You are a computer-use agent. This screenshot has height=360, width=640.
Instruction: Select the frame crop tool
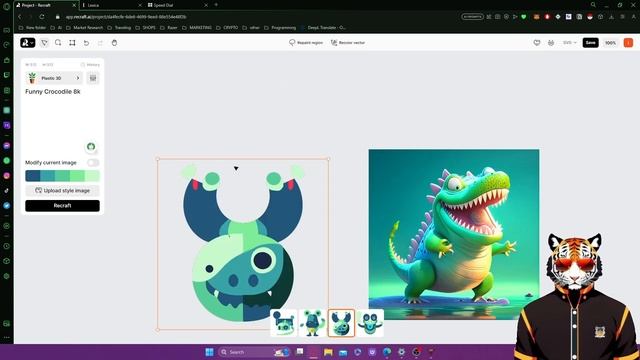click(x=72, y=42)
